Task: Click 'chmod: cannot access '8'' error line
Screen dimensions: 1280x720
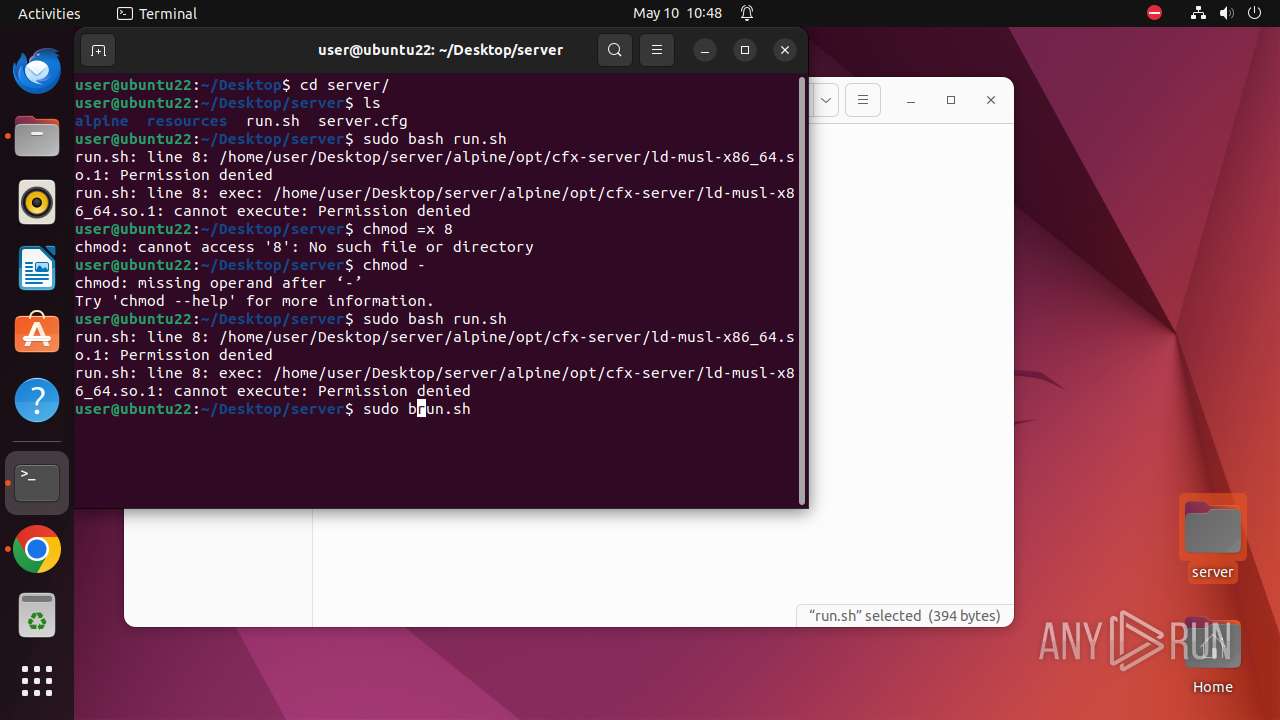Action: point(304,247)
